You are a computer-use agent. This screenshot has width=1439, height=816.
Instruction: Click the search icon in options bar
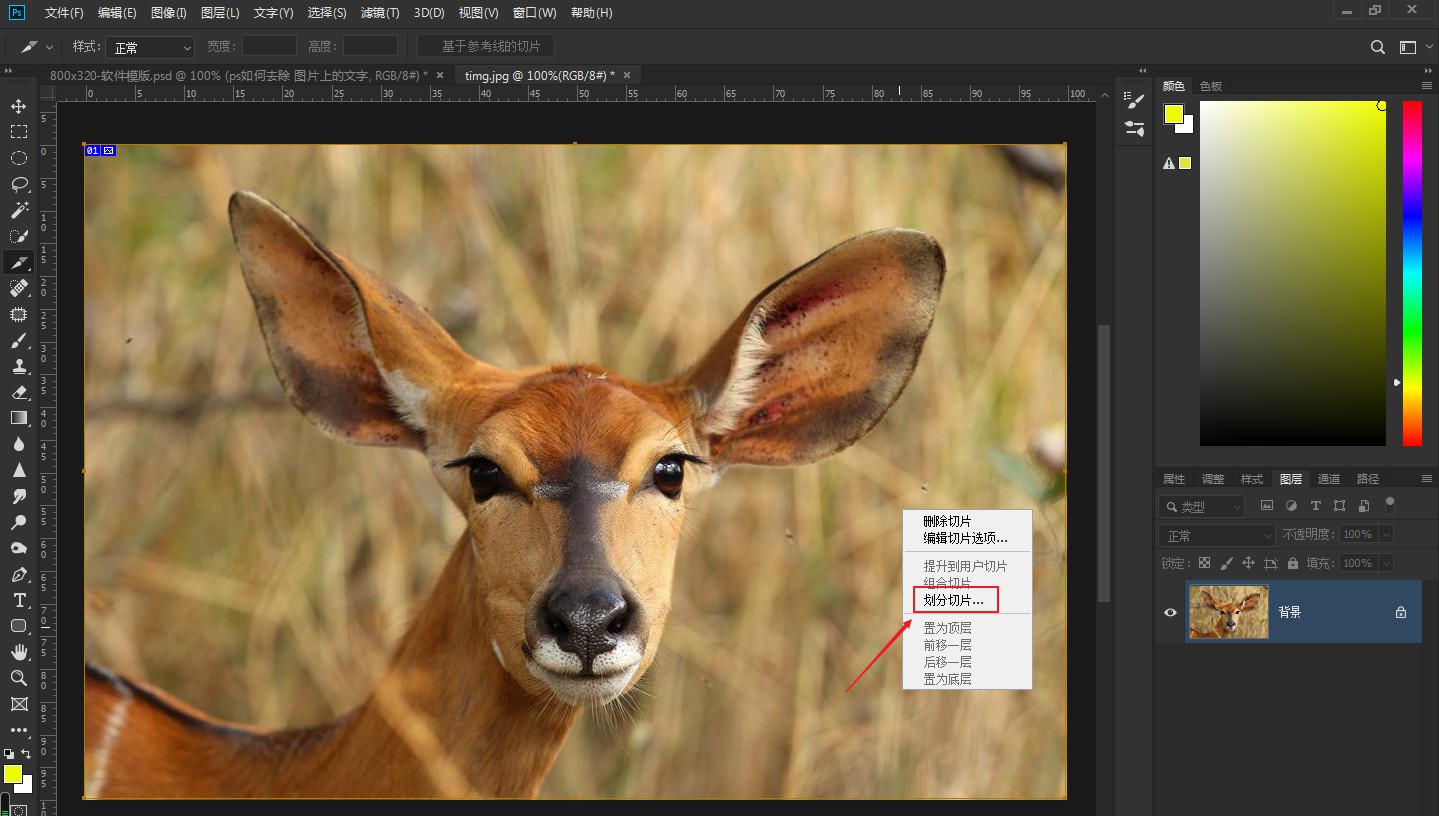pyautogui.click(x=1377, y=47)
